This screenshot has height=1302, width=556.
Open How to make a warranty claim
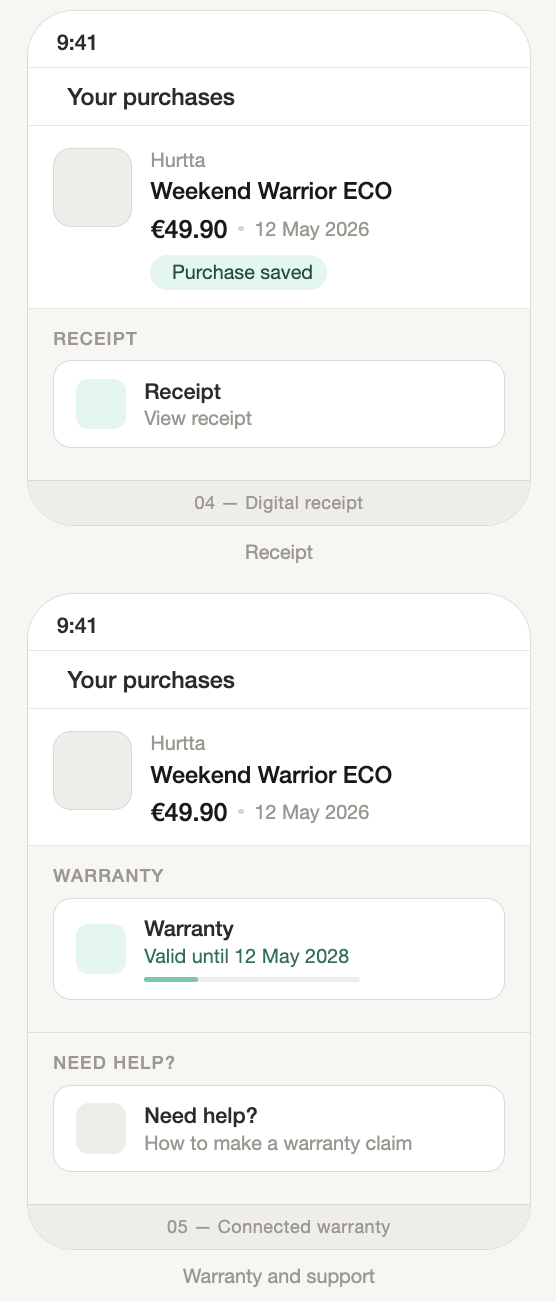pos(278,1143)
